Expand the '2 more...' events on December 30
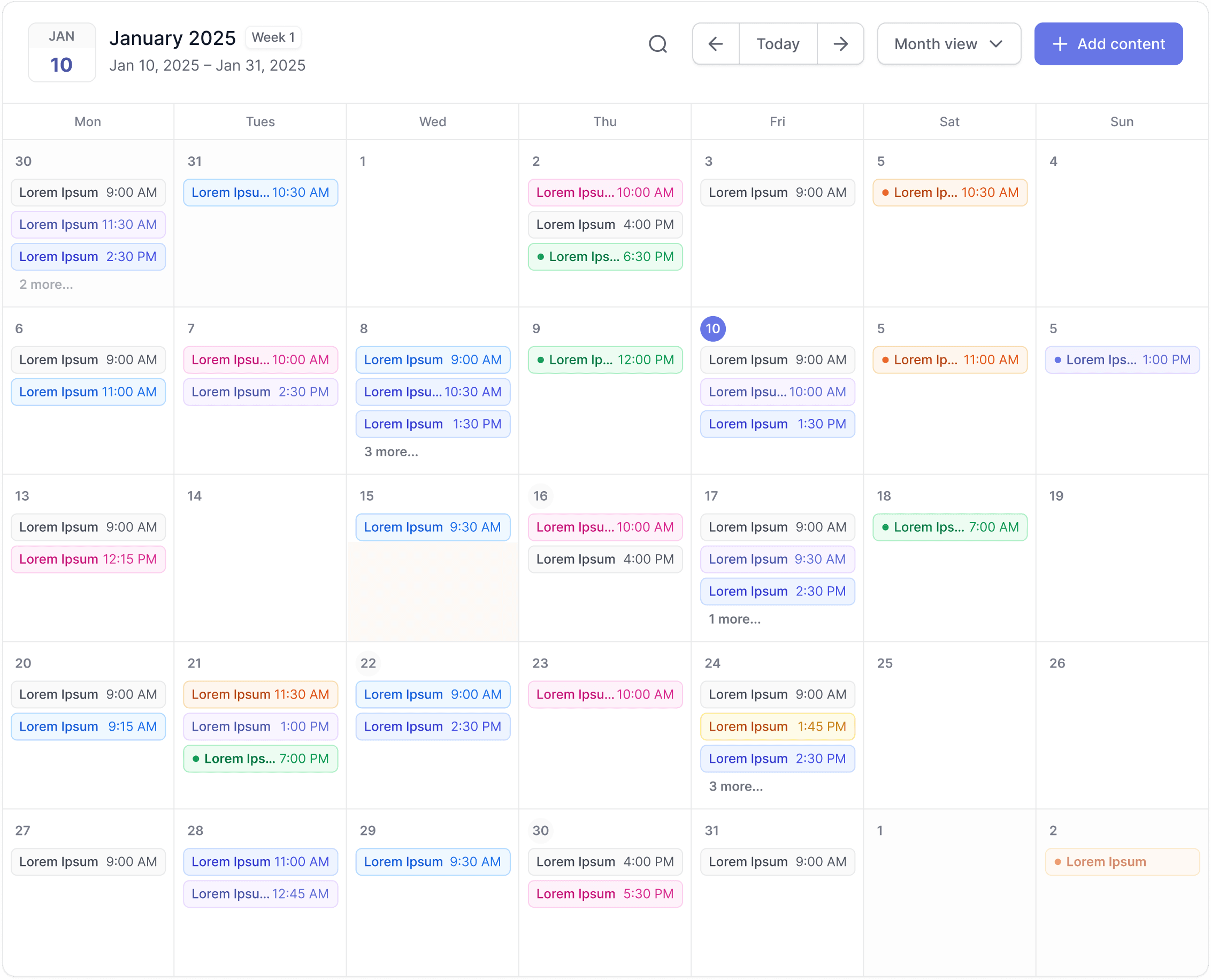Image resolution: width=1211 pixels, height=980 pixels. click(x=47, y=284)
